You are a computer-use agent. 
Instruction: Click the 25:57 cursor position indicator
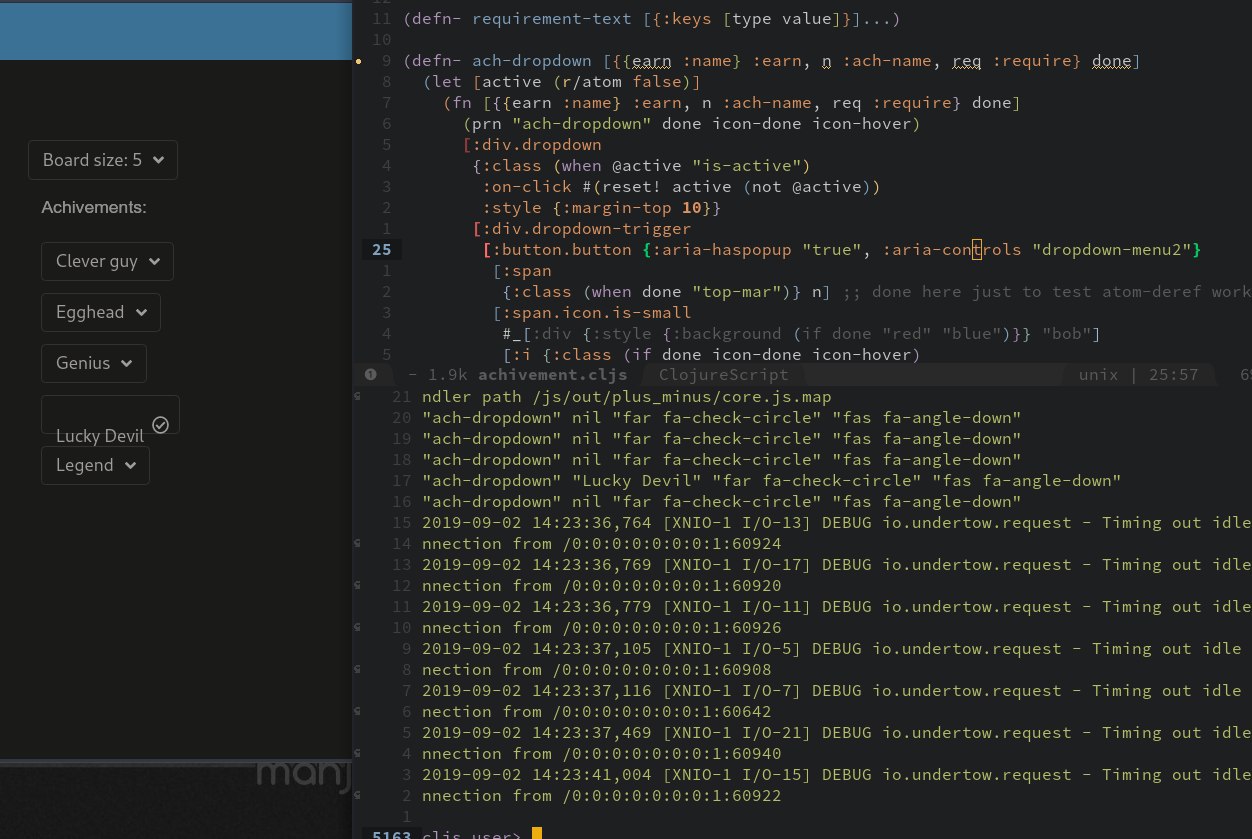click(x=1173, y=375)
